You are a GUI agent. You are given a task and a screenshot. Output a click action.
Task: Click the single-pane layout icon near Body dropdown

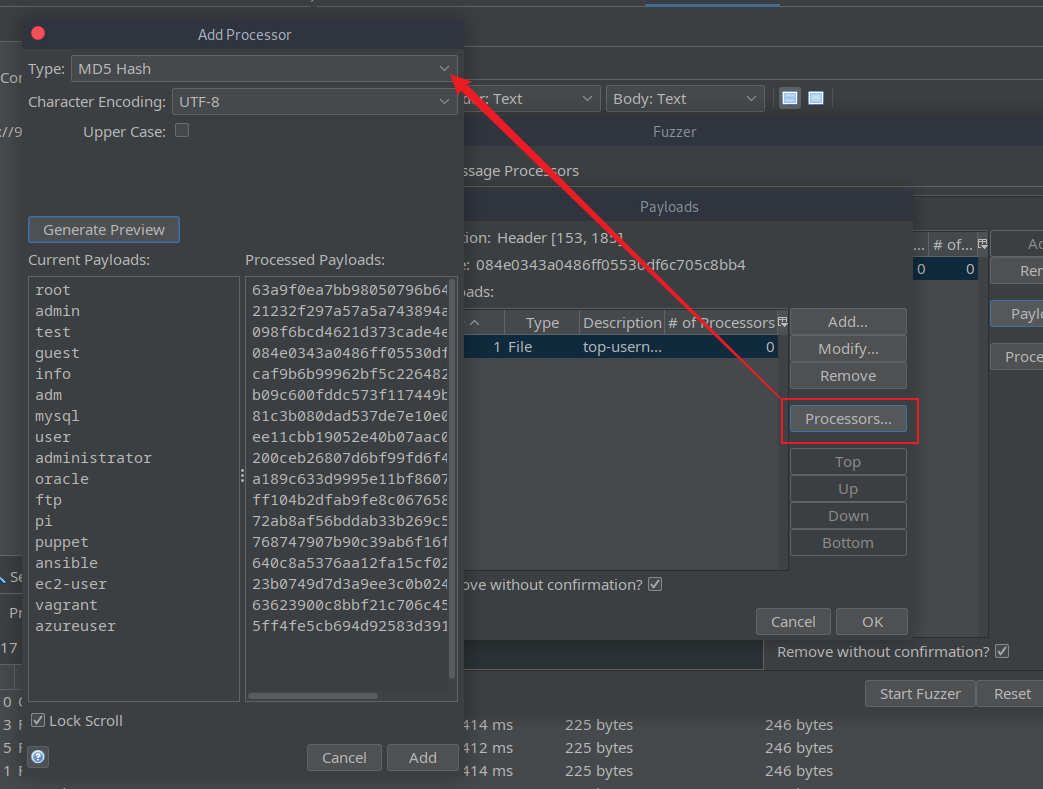point(816,98)
